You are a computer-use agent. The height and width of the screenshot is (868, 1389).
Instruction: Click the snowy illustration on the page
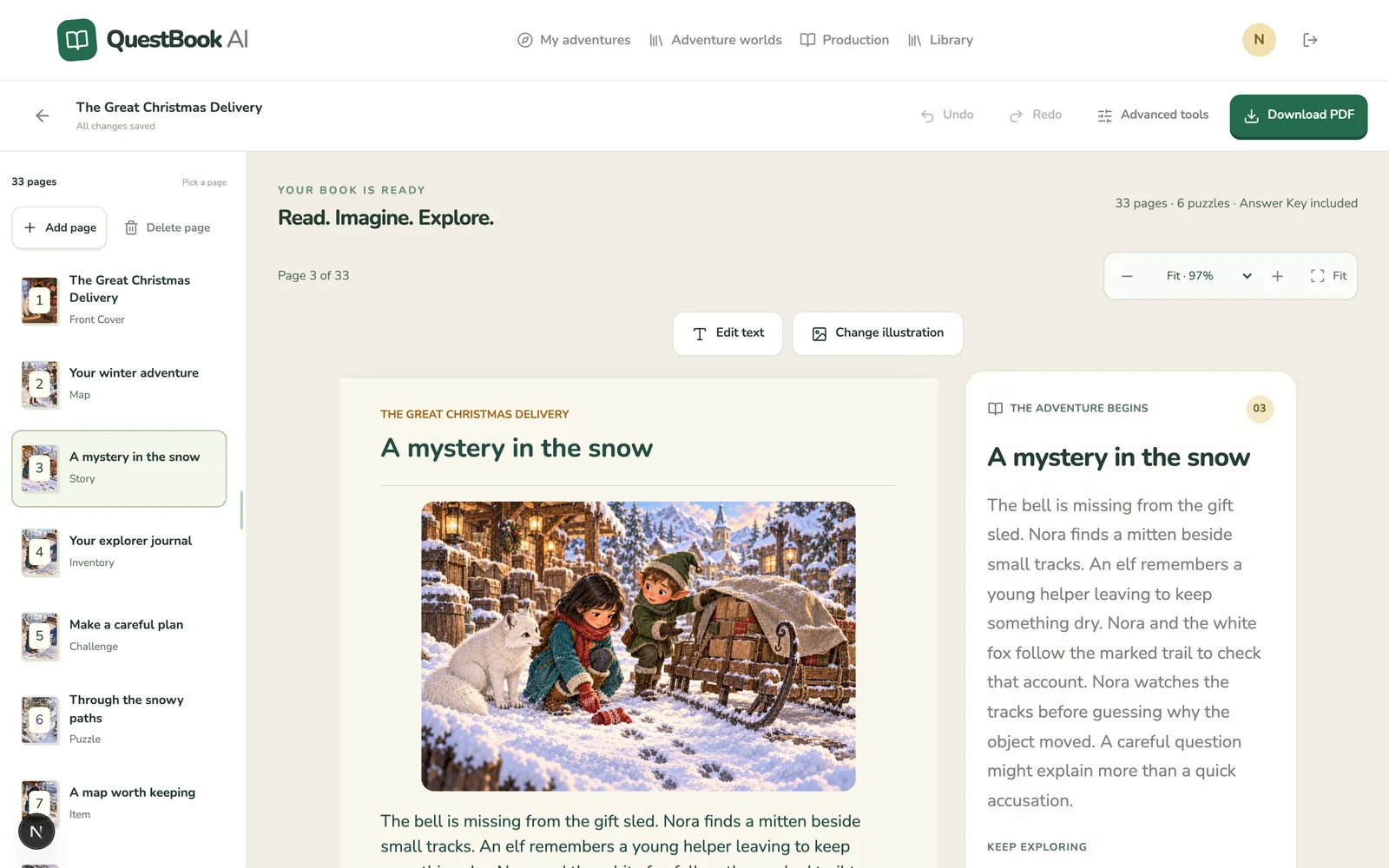[x=638, y=646]
